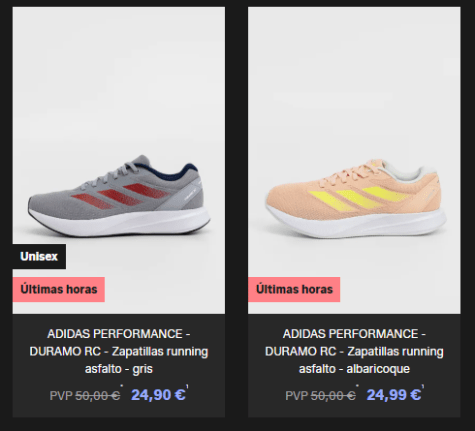Viewport: 475px width, 431px height.
Task: Click footnote marker beside 24,90 € price
Action: [x=187, y=387]
